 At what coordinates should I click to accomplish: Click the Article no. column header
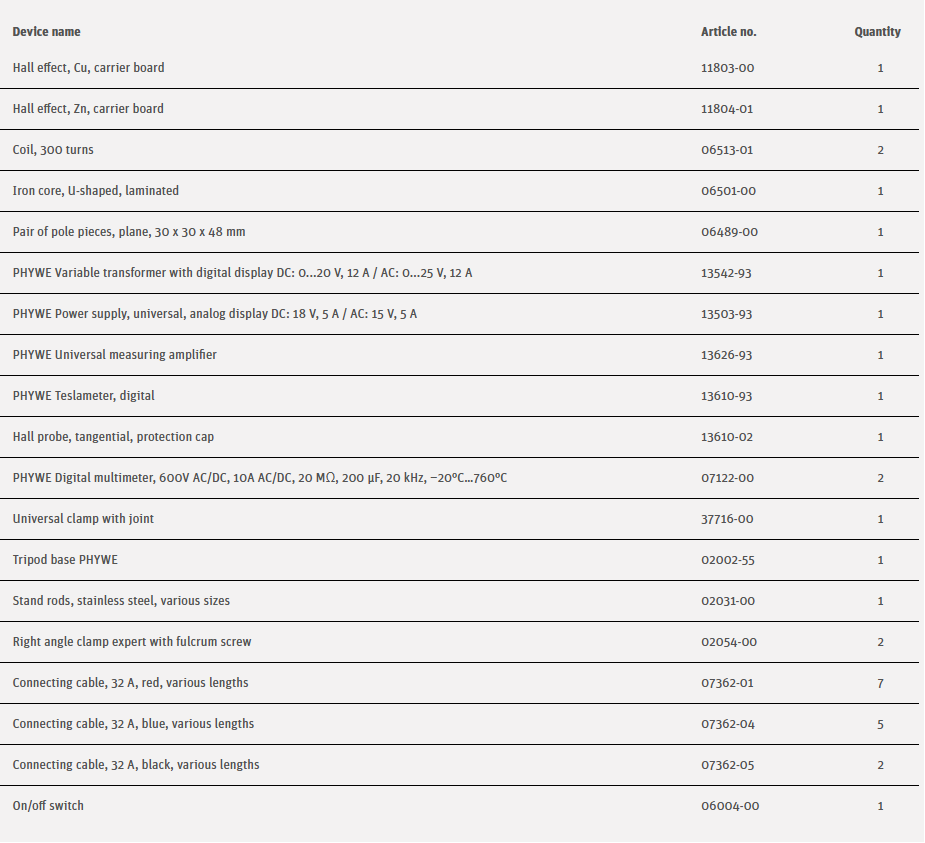(728, 32)
